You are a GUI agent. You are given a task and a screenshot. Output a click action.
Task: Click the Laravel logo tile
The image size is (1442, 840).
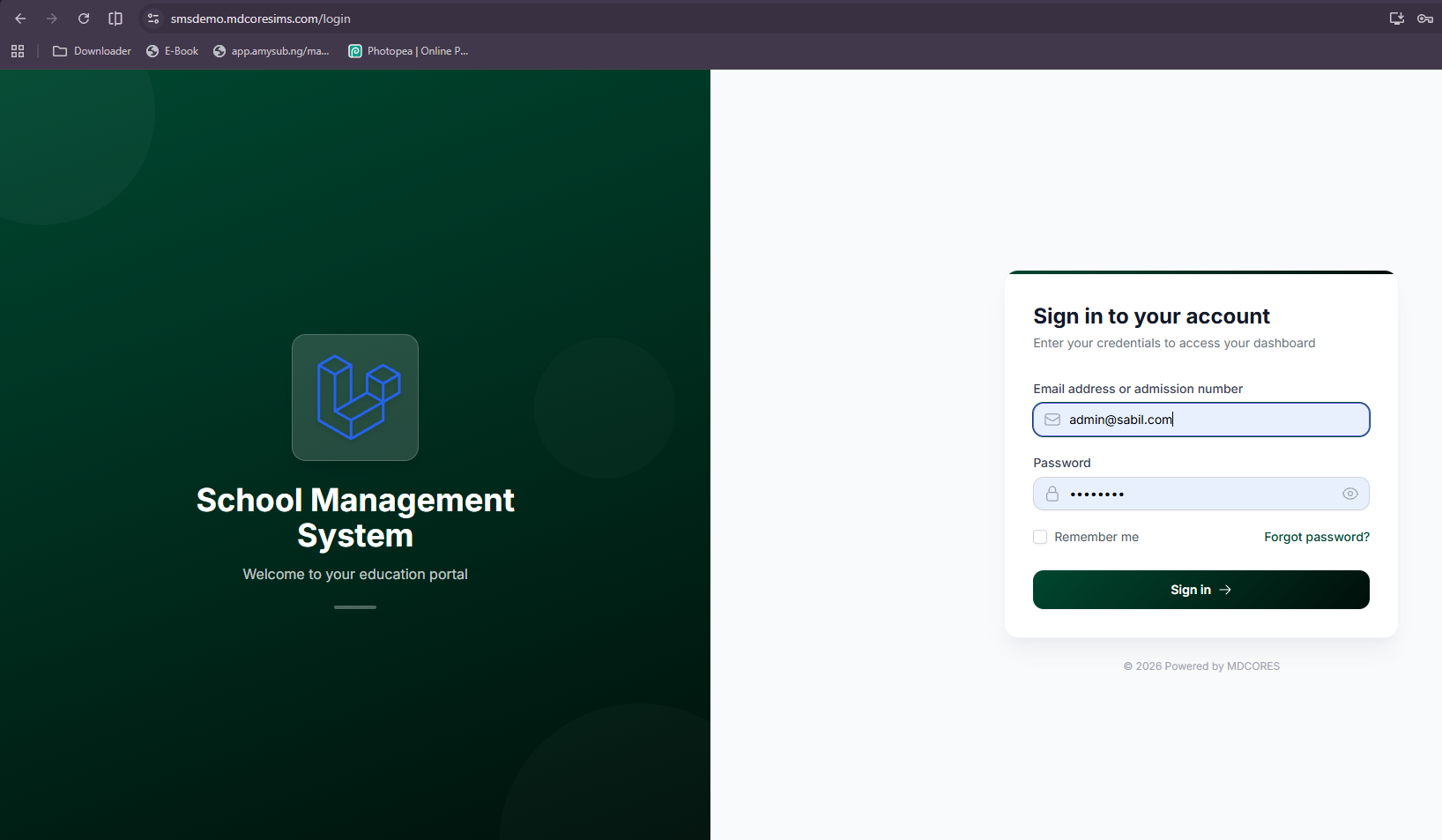355,398
